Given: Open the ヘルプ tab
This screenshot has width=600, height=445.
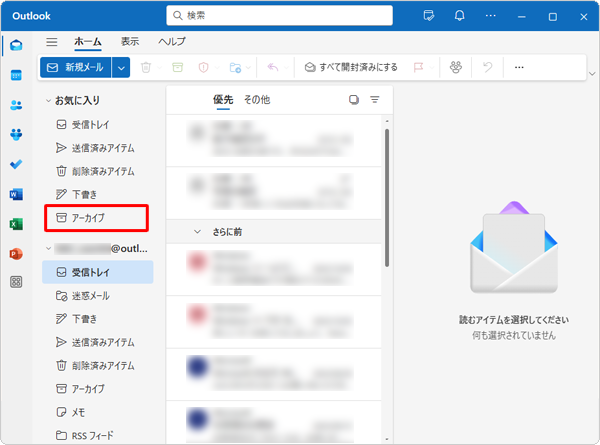Looking at the screenshot, I should tap(172, 42).
